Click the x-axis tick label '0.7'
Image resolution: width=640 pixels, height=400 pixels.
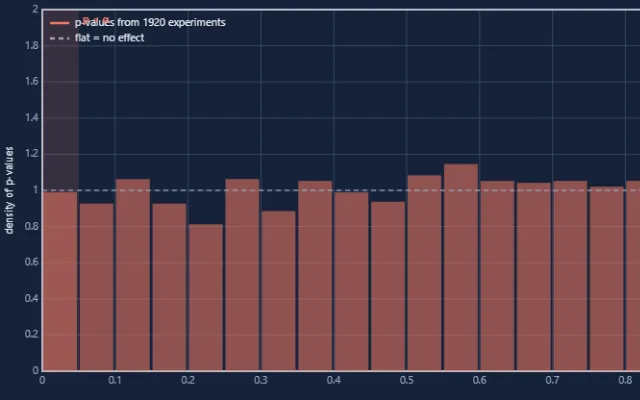click(x=552, y=380)
